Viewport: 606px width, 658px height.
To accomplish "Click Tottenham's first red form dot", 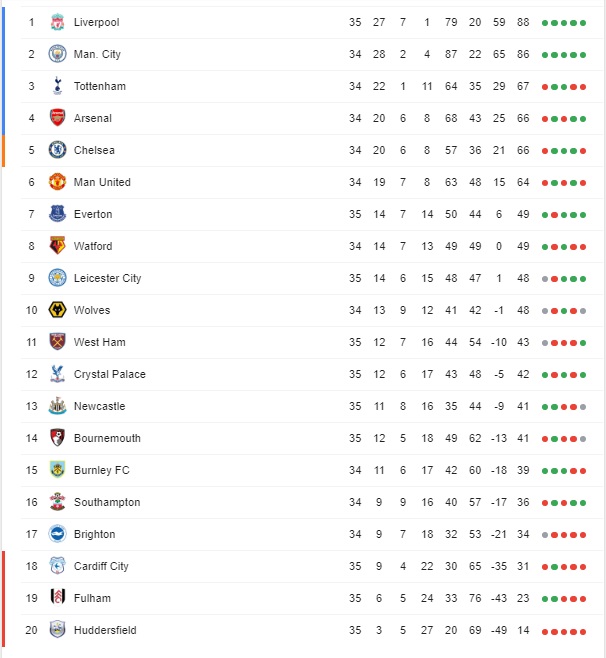I will [x=545, y=87].
